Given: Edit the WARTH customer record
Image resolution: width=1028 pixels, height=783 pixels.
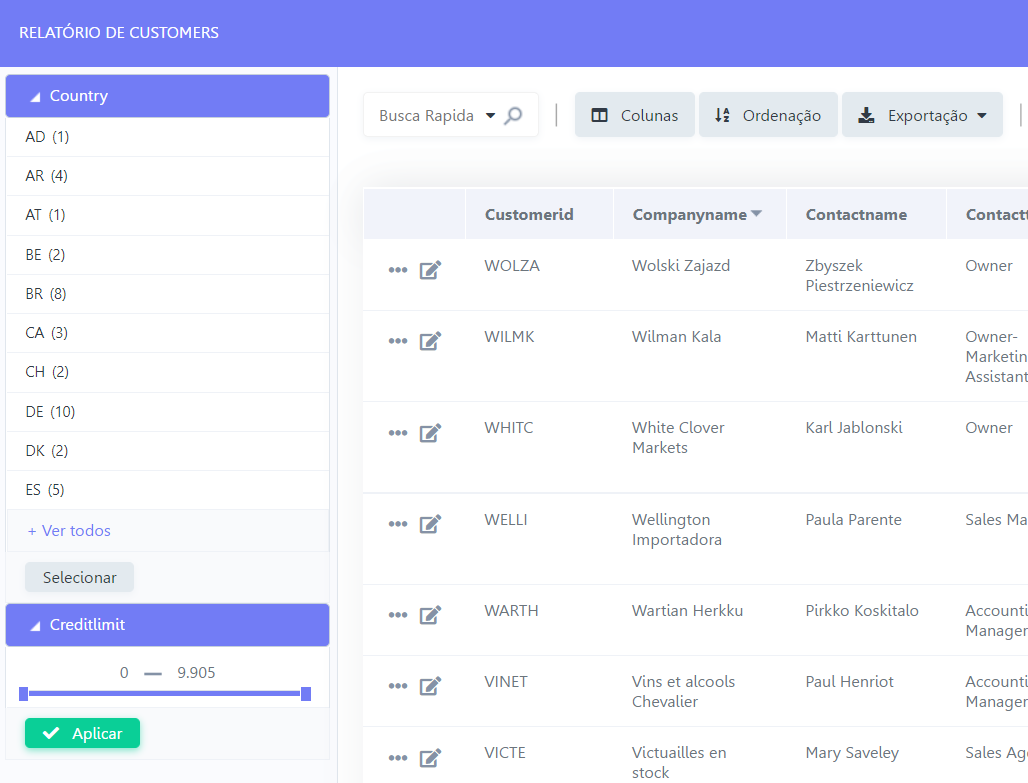Looking at the screenshot, I should coord(430,614).
